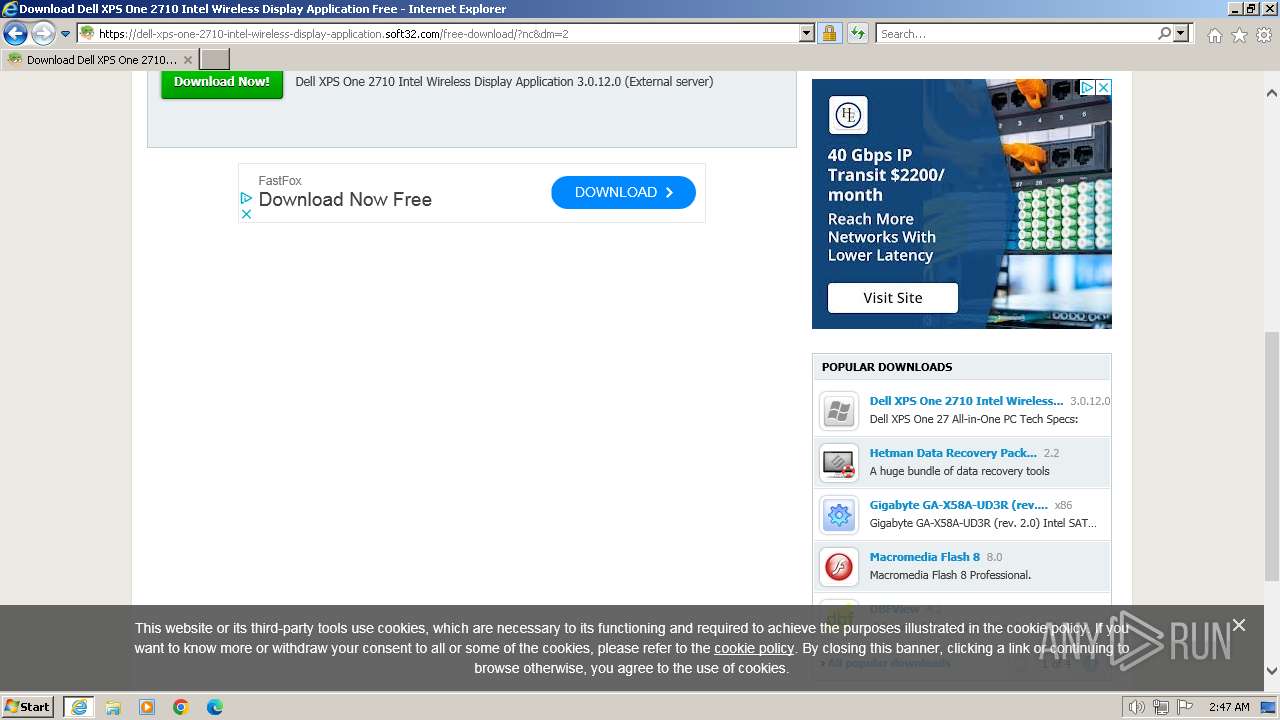The height and width of the screenshot is (720, 1280).
Task: Click the Search box in toolbar
Action: click(1016, 33)
